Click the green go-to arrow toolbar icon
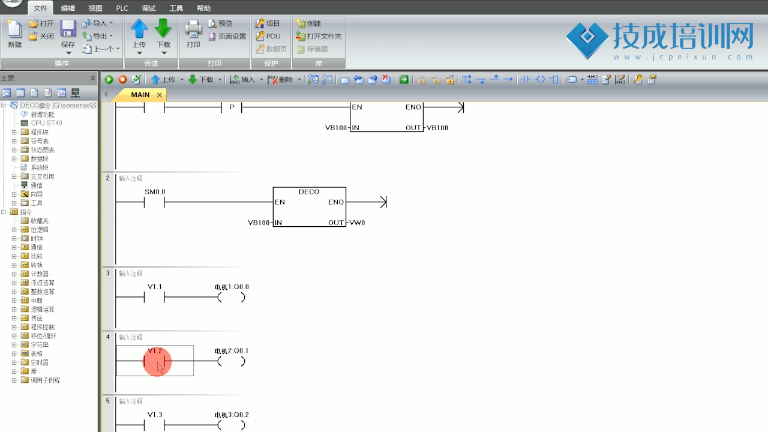The width and height of the screenshot is (768, 432). point(404,79)
